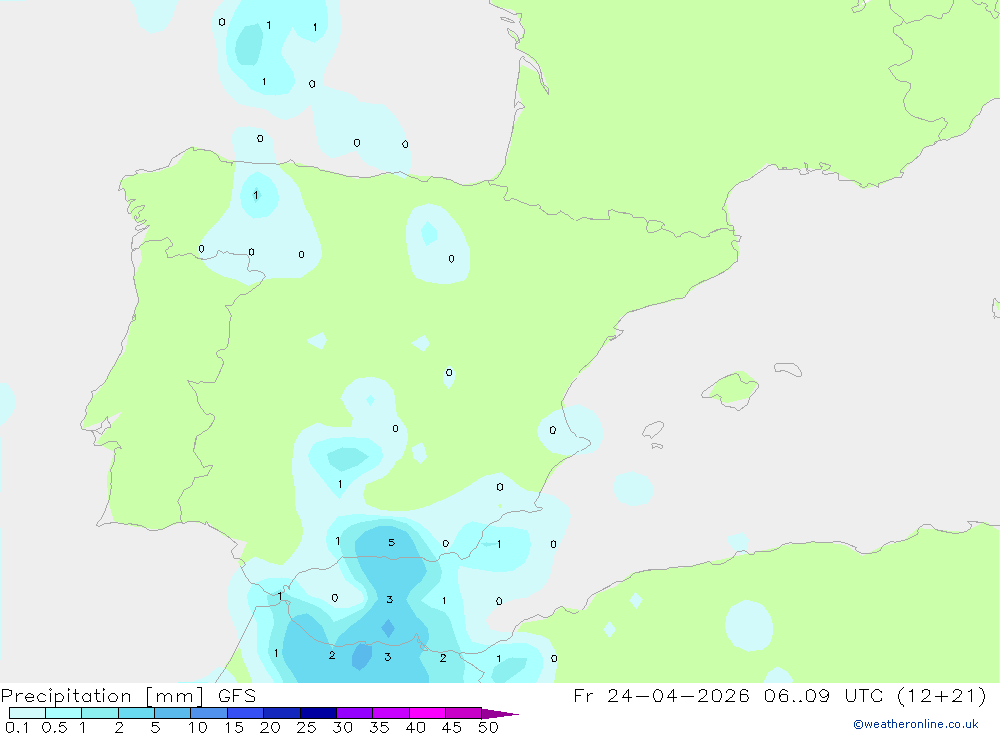Click the 1–2 mm legend color swatch

pos(100,713)
